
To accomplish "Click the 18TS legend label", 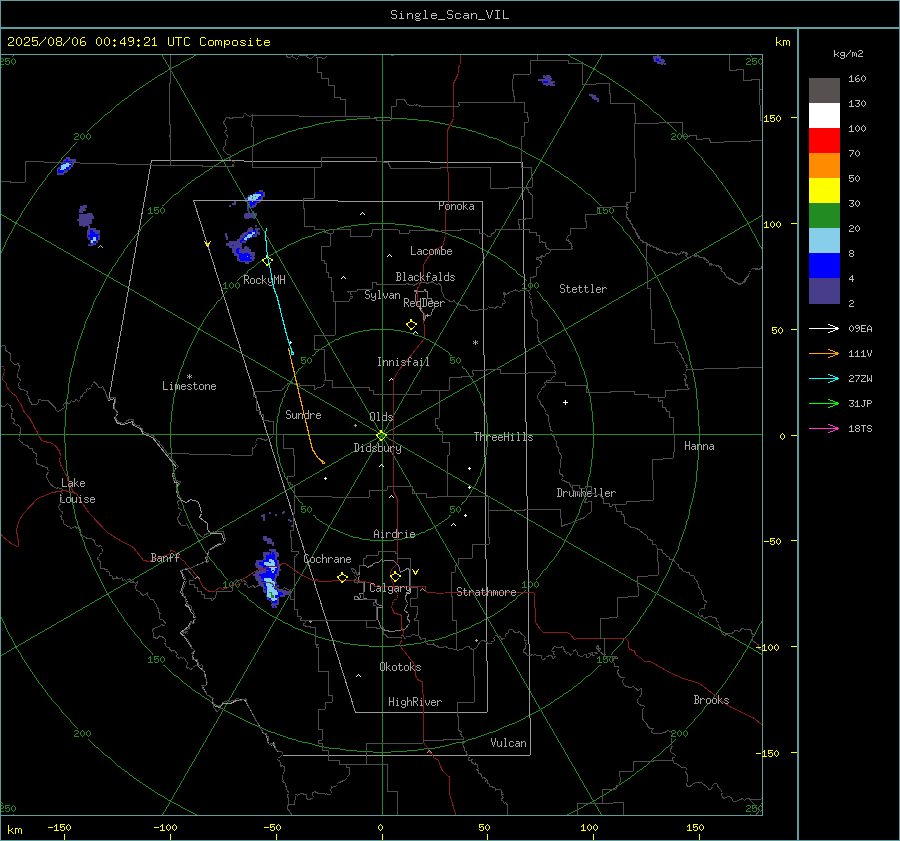I will pyautogui.click(x=860, y=429).
